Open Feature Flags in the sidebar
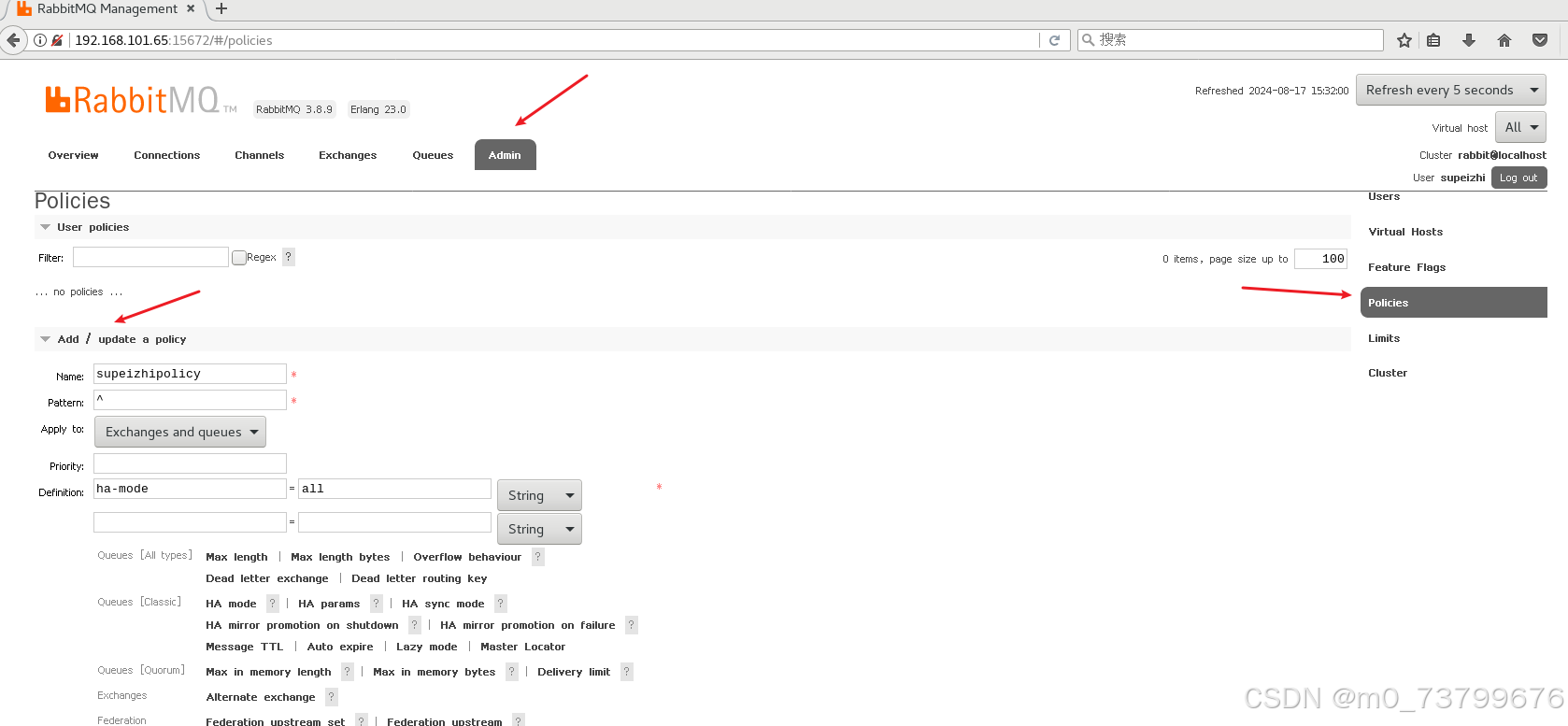 click(1406, 267)
